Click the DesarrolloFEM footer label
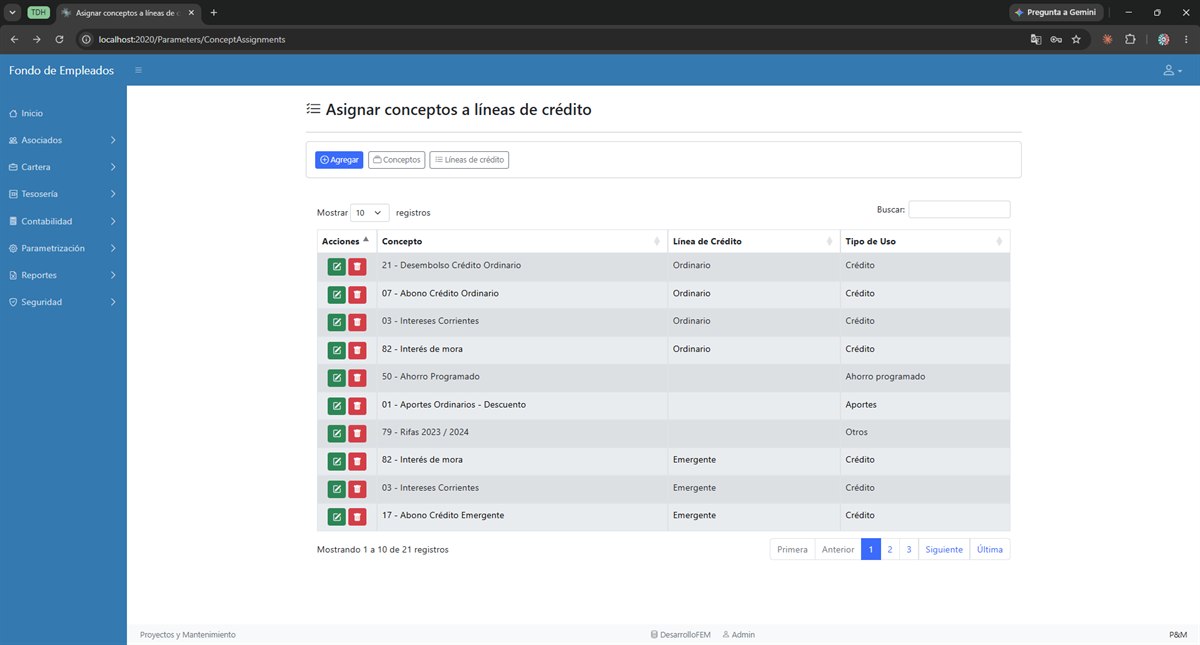This screenshot has height=645, width=1200. 680,635
